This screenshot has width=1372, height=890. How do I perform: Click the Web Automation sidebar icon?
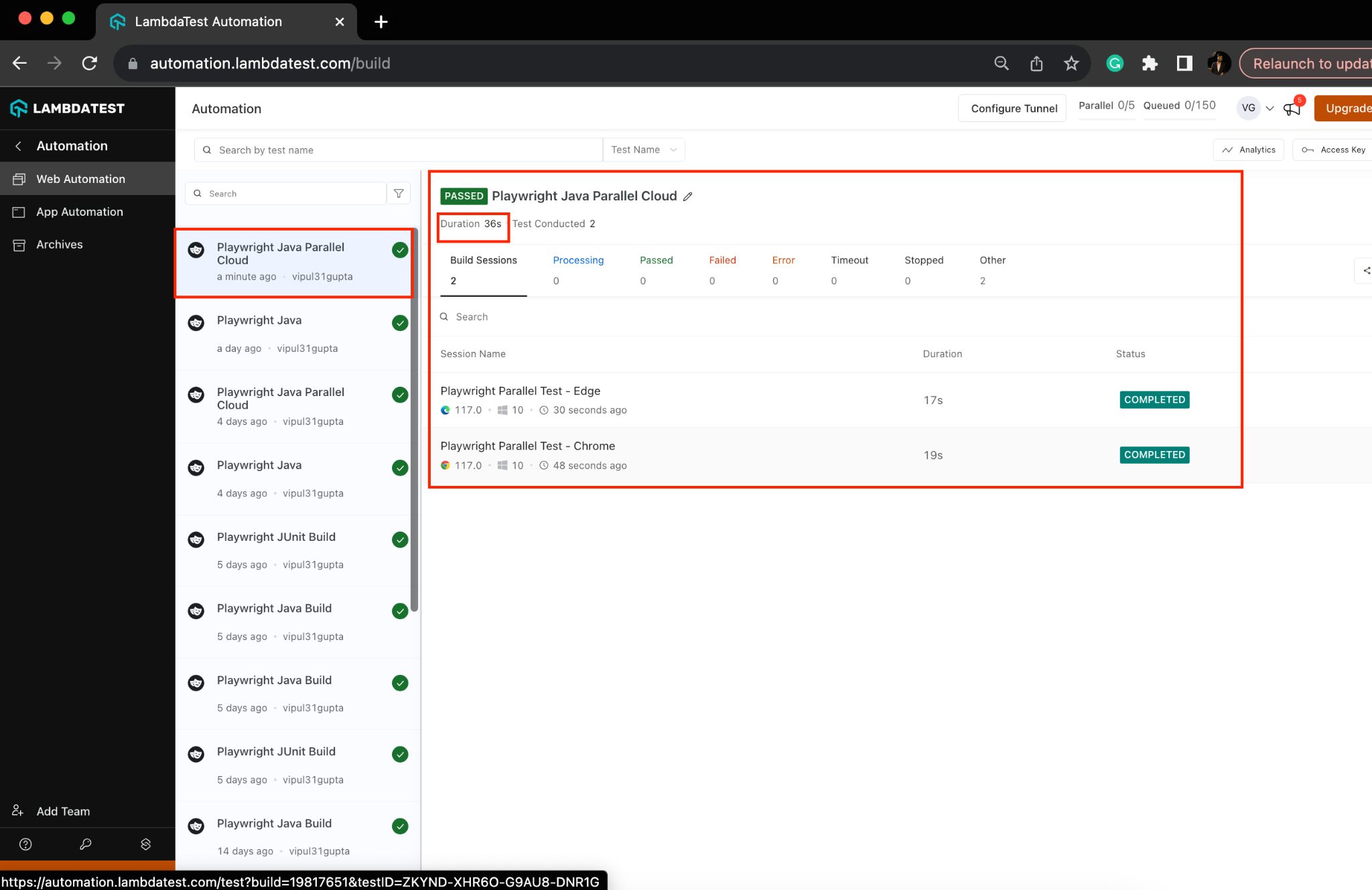click(19, 179)
